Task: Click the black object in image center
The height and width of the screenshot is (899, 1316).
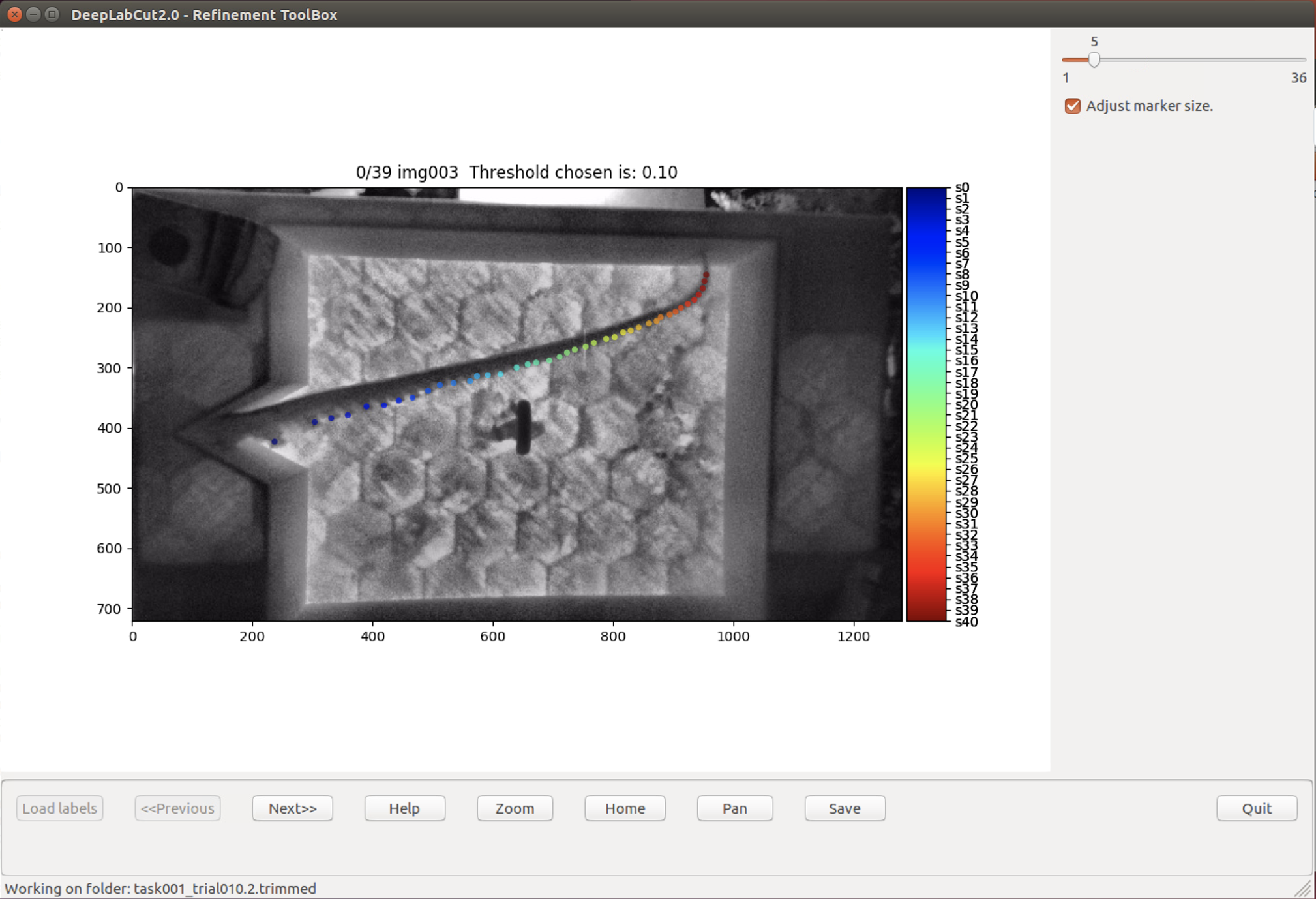Action: pyautogui.click(x=522, y=428)
